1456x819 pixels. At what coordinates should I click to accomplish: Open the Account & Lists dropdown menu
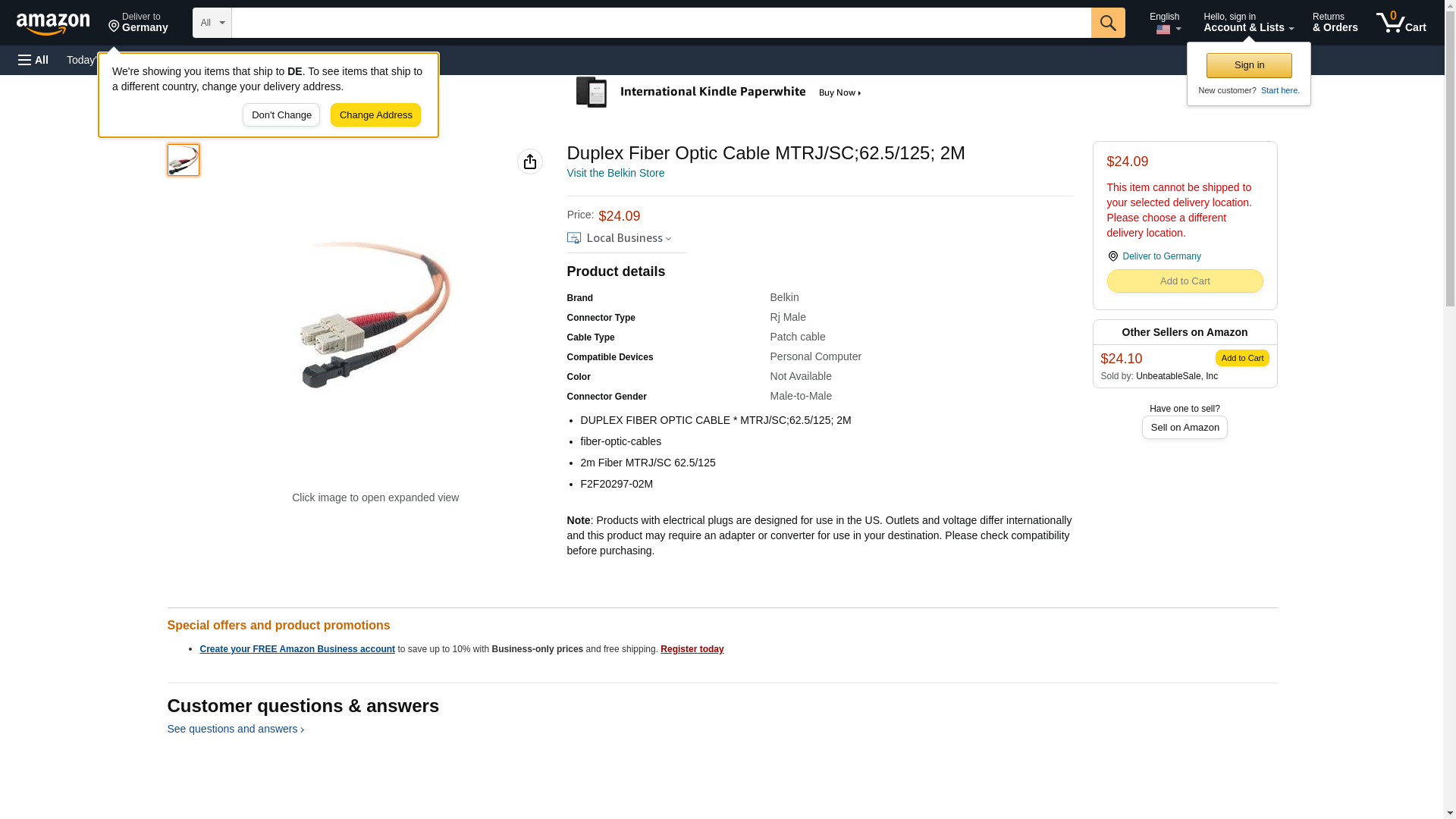pos(1248,23)
